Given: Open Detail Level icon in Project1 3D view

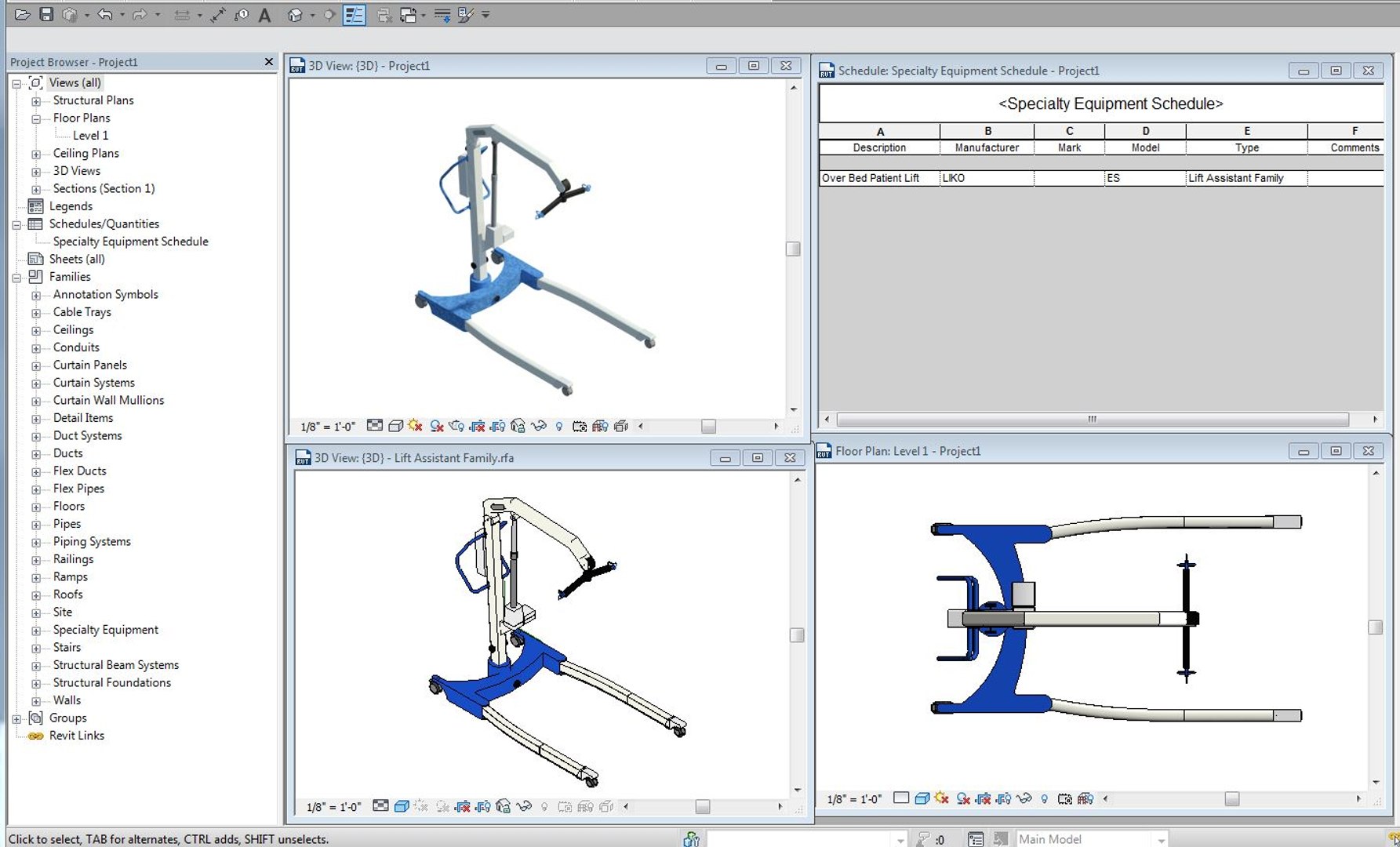Looking at the screenshot, I should coord(375,426).
